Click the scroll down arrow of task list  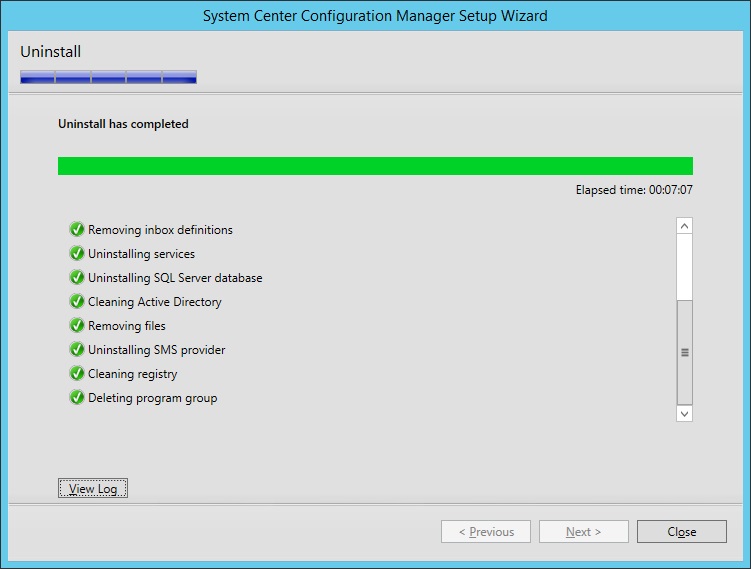coord(685,412)
